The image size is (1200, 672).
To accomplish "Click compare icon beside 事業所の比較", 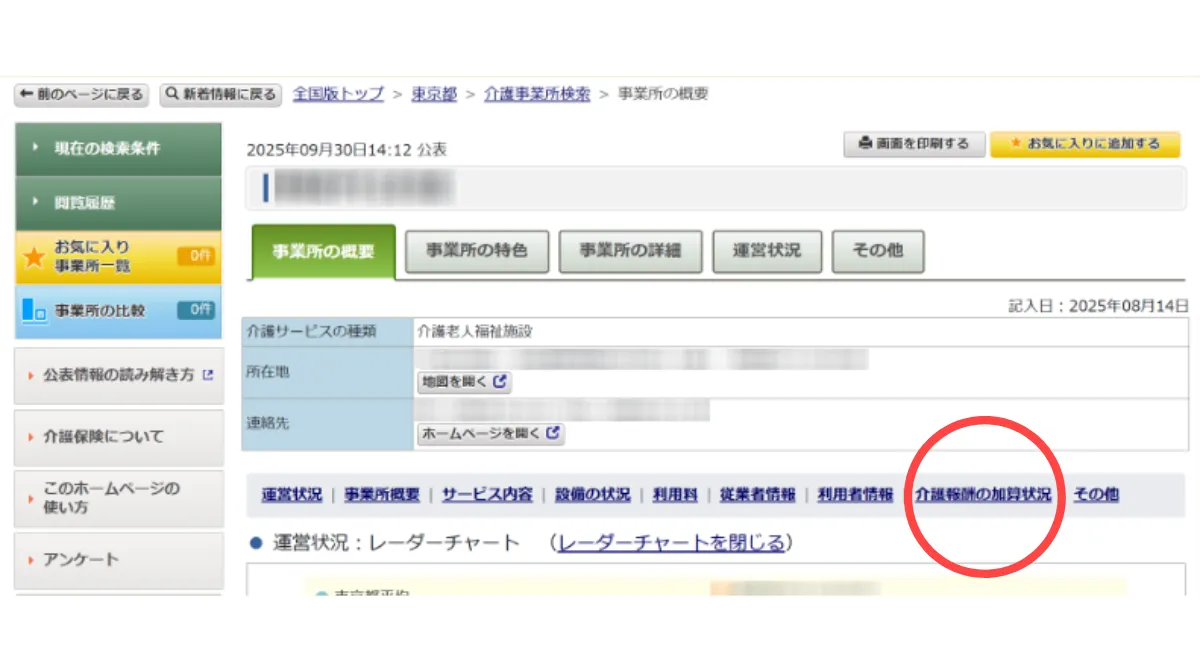I will pyautogui.click(x=35, y=311).
